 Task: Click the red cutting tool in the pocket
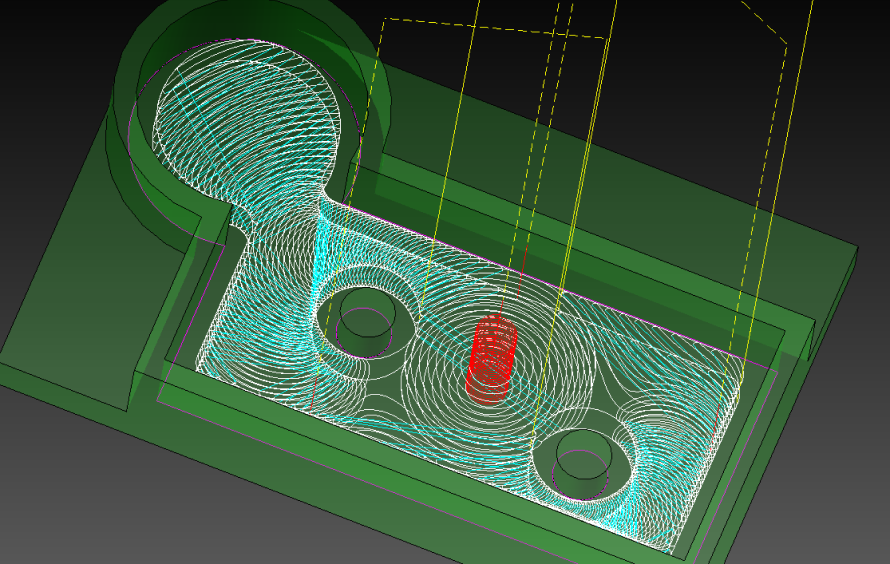click(491, 357)
